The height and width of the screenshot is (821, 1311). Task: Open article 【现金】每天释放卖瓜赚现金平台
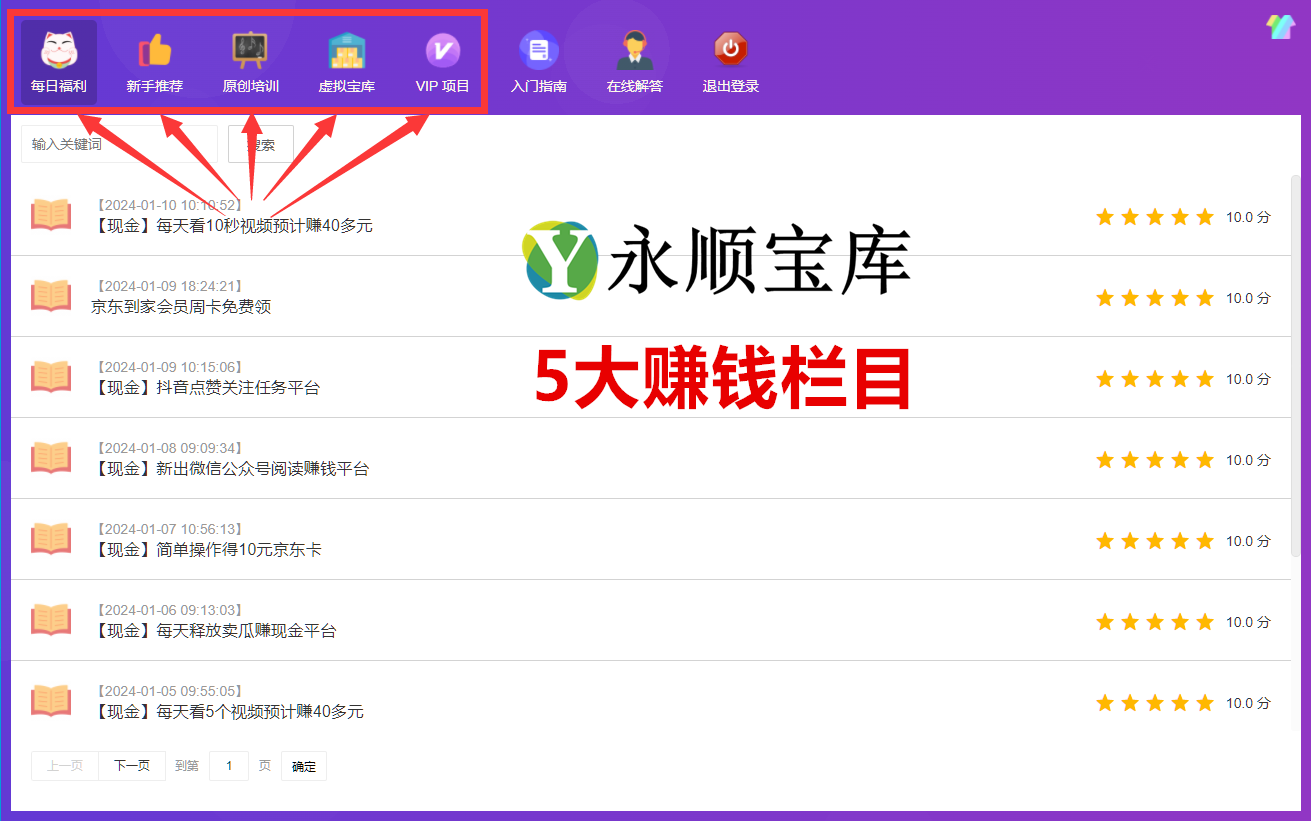click(x=214, y=631)
